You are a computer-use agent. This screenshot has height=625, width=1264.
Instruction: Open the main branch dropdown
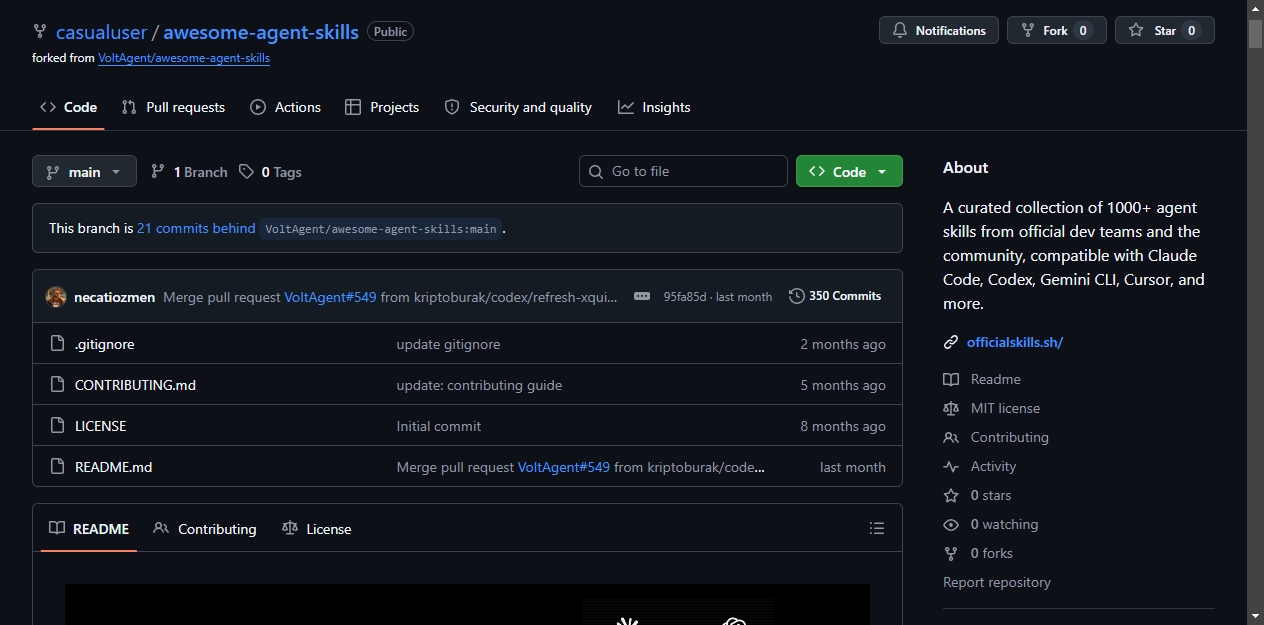[x=84, y=171]
